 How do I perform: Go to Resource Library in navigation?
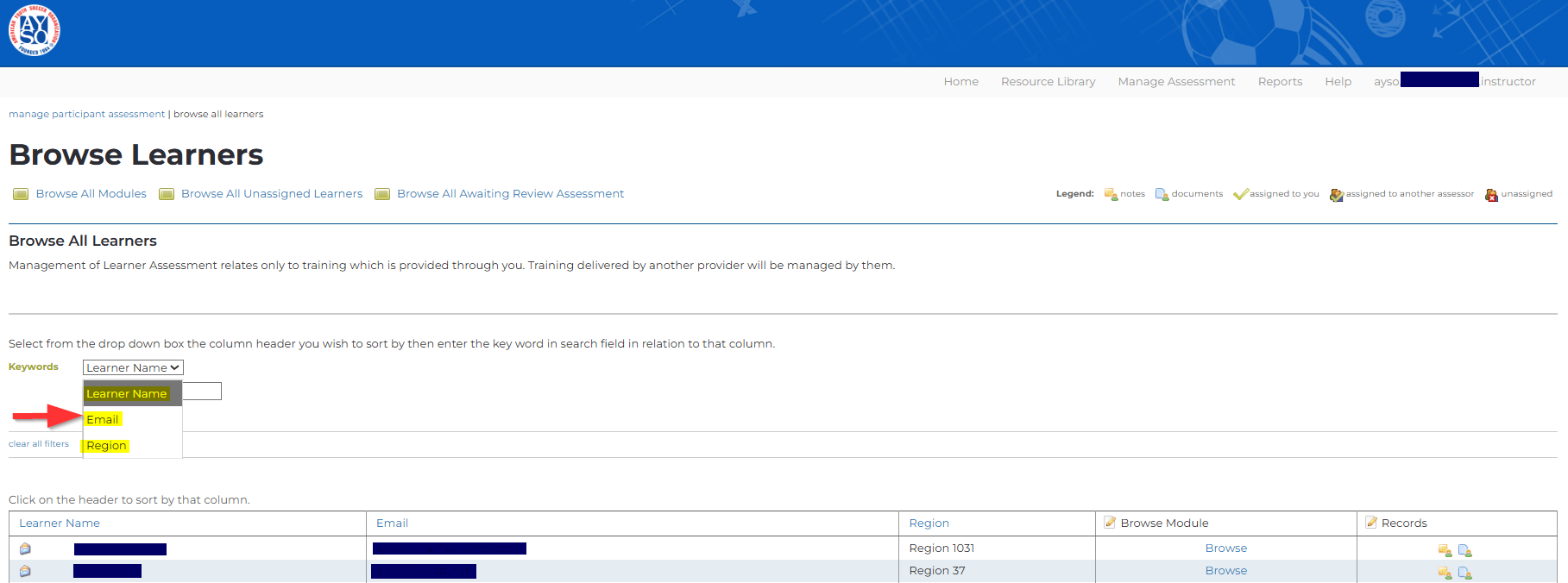(1048, 82)
